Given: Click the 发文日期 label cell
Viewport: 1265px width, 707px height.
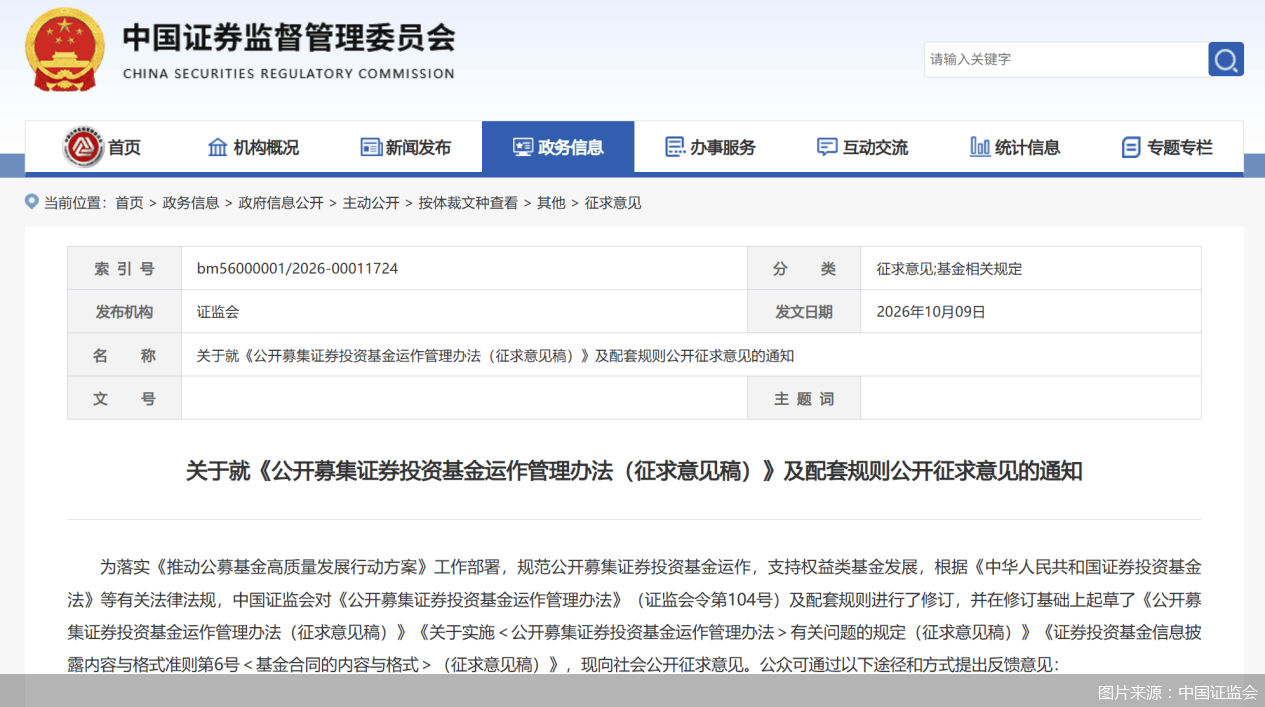Looking at the screenshot, I should tap(804, 312).
